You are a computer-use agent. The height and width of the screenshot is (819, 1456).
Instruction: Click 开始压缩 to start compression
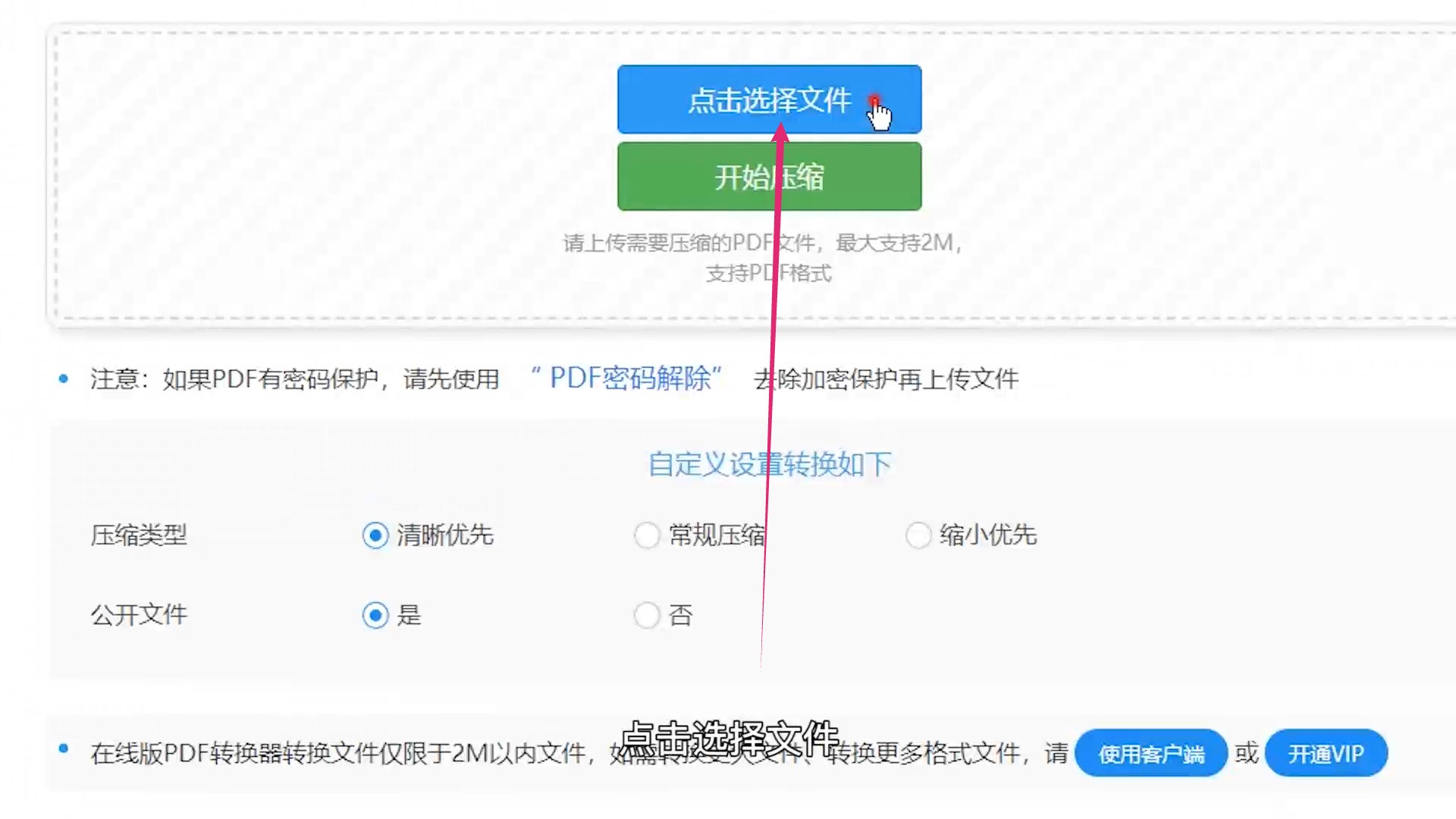(x=769, y=177)
